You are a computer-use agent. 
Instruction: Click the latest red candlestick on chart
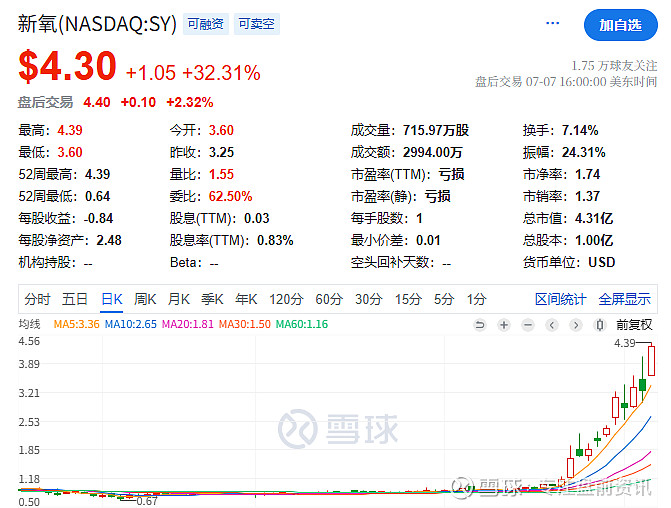pyautogui.click(x=651, y=361)
